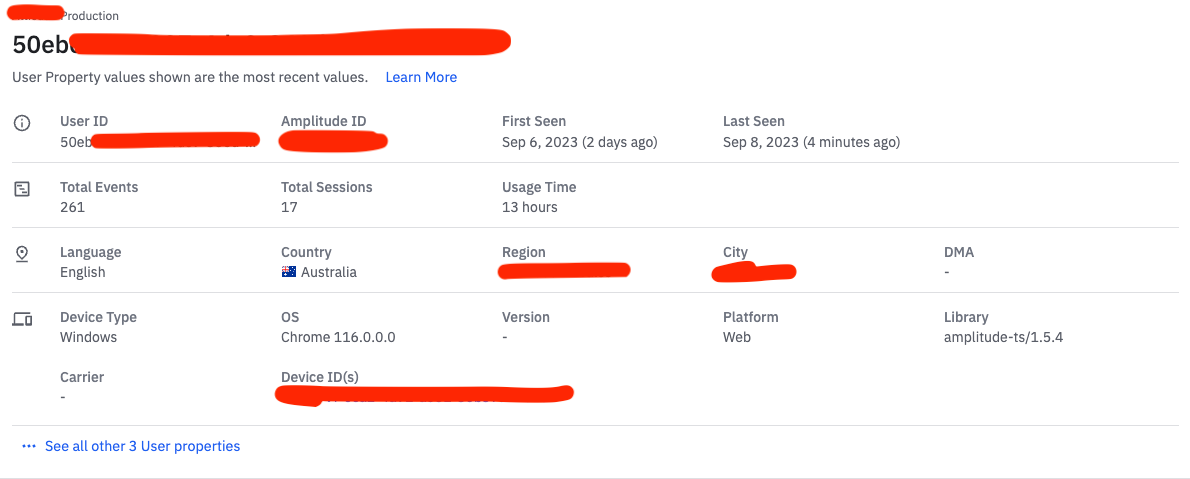Viewport: 1190px width, 479px height.
Task: Select the Chrome 116.0.0.0 OS value
Action: click(x=338, y=337)
